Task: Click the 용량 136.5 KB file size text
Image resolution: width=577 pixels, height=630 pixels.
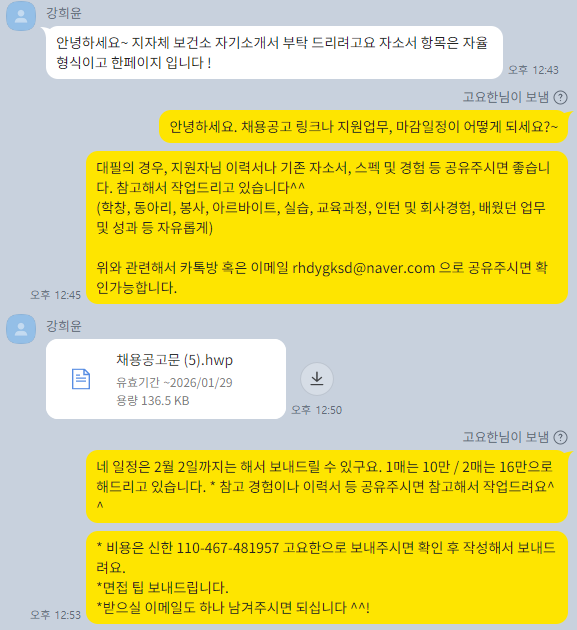Action: coord(153,401)
